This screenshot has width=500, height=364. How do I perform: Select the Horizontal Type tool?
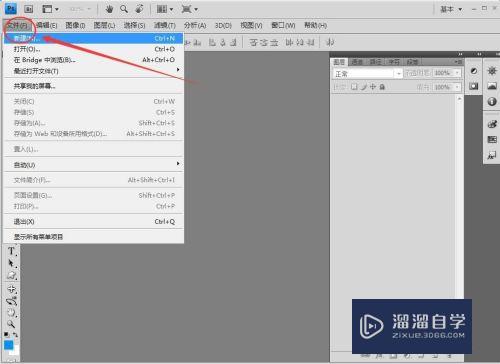point(11,251)
